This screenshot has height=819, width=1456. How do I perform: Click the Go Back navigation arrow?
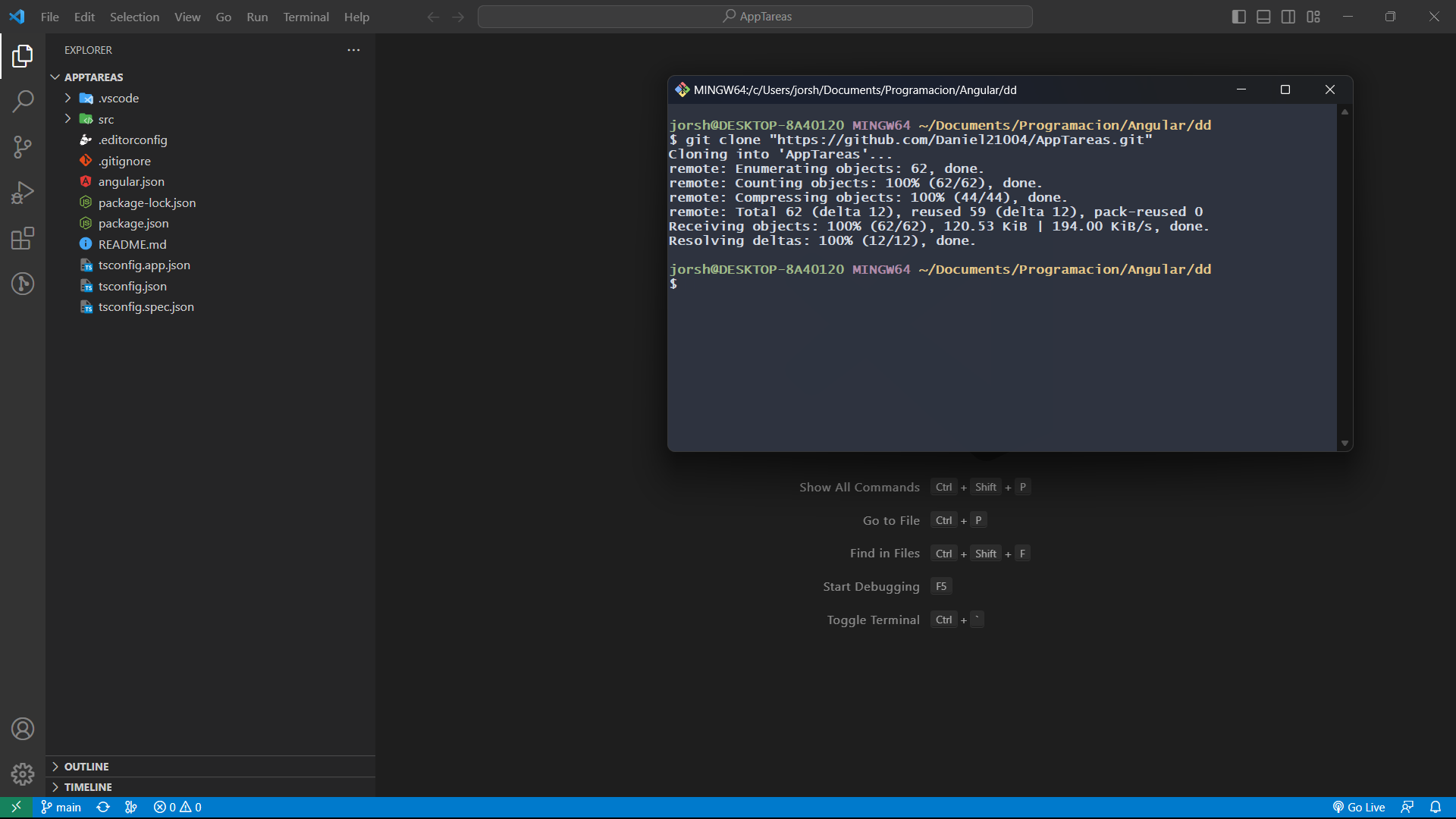point(433,17)
